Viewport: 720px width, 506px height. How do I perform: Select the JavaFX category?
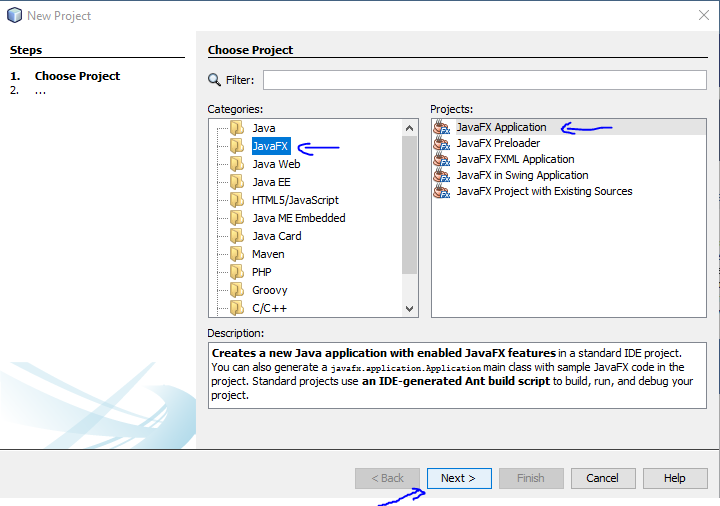pos(271,146)
